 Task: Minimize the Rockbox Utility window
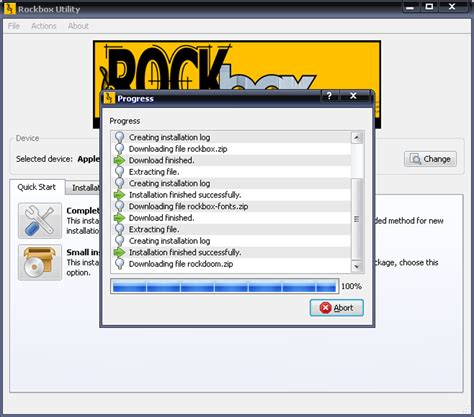[x=411, y=7]
